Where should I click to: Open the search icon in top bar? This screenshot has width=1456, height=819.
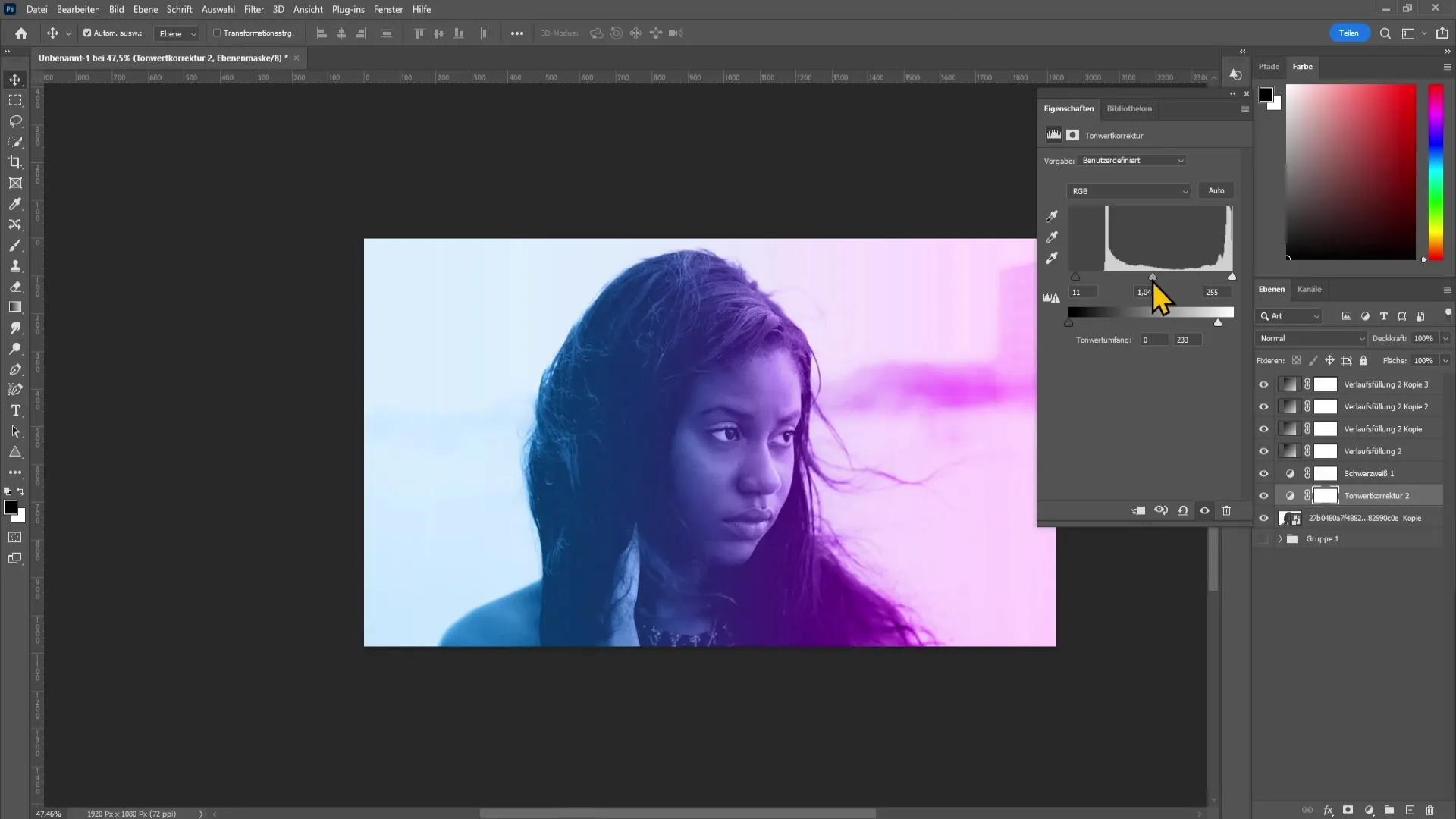tap(1385, 33)
